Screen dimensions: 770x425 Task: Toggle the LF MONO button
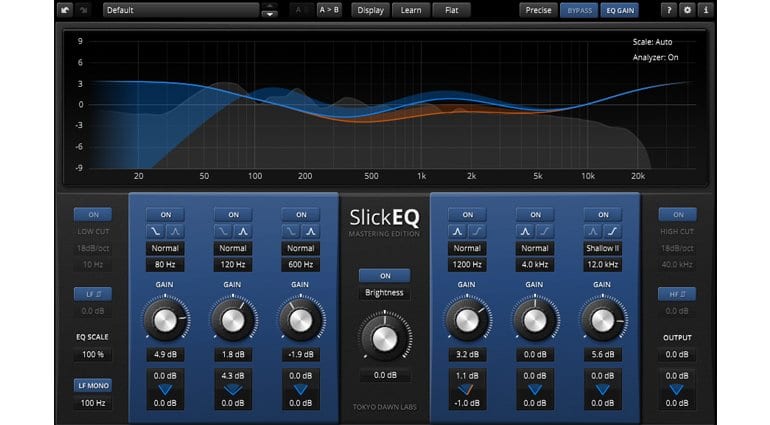93,386
